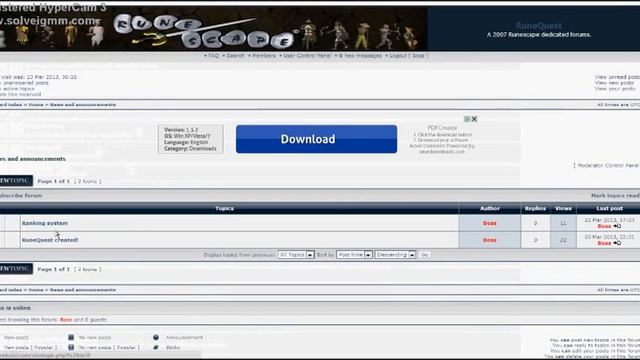640x360 pixels.
Task: Click the upper Page 1 of 1 text
Action: coord(53,181)
